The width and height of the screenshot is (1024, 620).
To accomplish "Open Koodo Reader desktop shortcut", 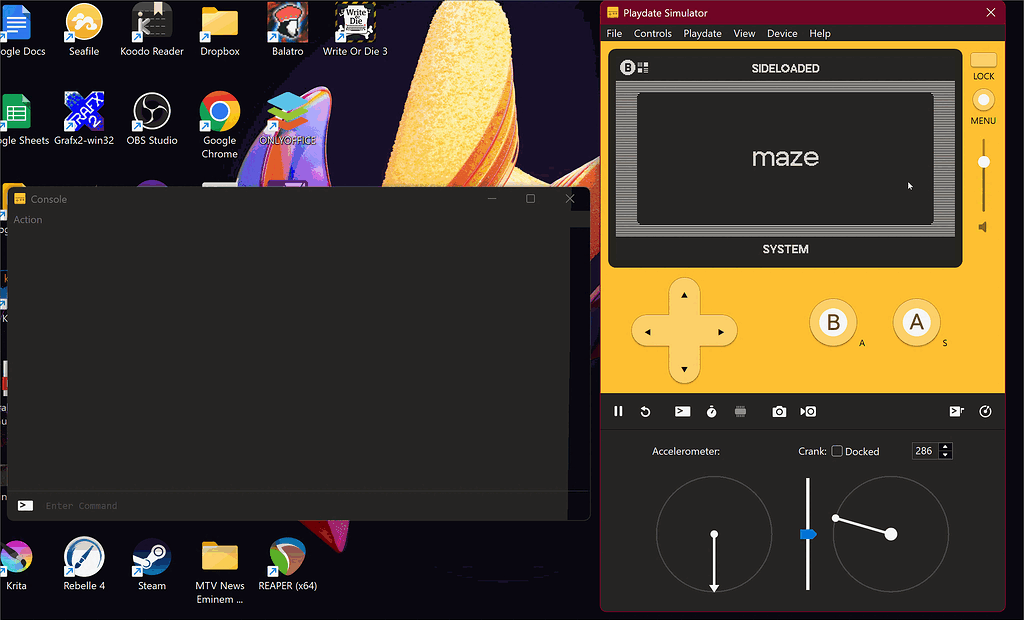I will (x=152, y=29).
